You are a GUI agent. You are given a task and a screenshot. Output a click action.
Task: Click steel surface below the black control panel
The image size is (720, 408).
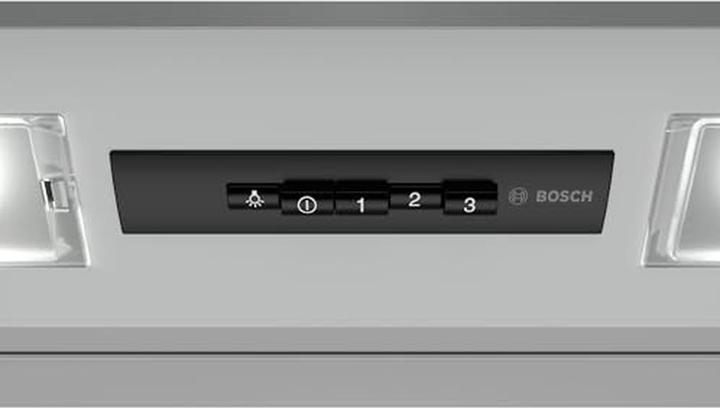(360, 280)
